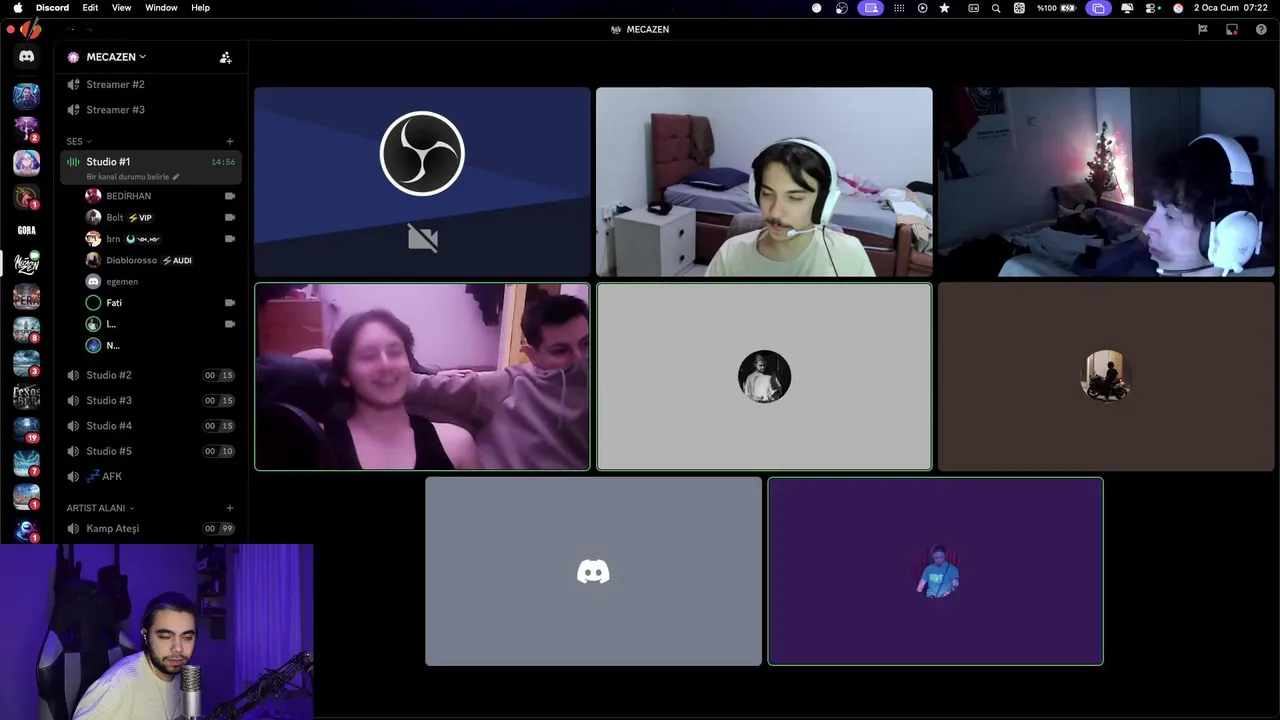Open the Edit menu

pyautogui.click(x=90, y=8)
